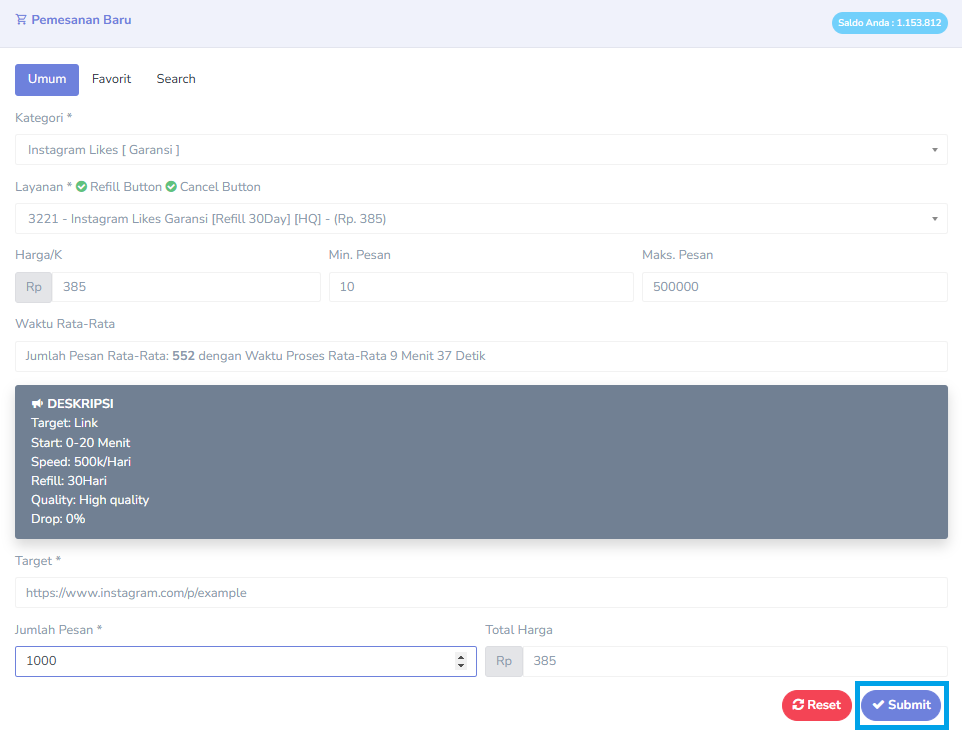Switch to the Search tab
The height and width of the screenshot is (747, 962).
[x=175, y=79]
